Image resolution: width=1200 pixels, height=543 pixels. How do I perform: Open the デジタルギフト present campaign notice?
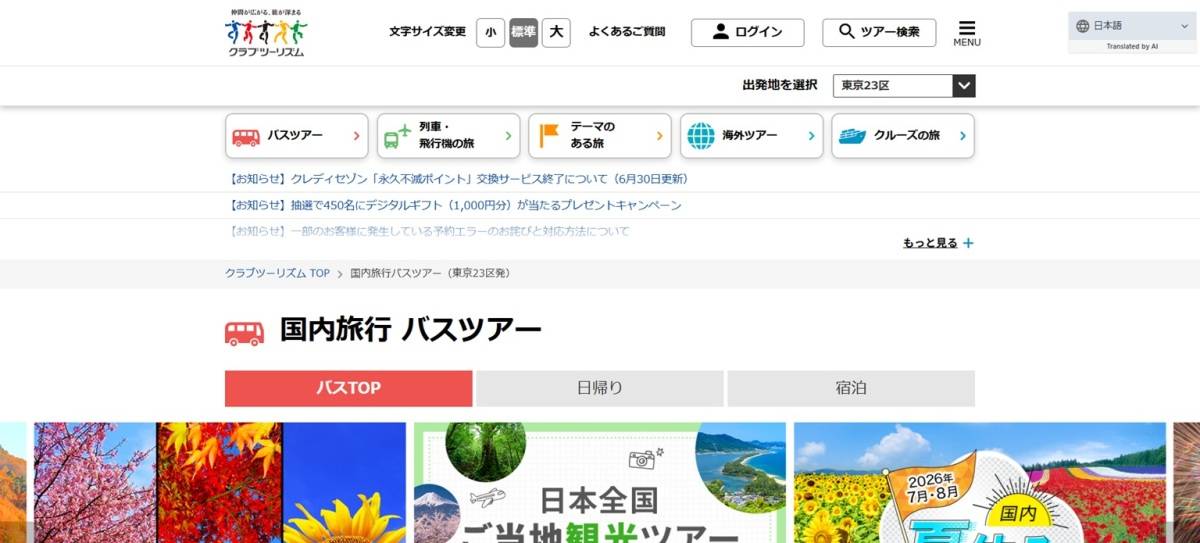click(455, 205)
